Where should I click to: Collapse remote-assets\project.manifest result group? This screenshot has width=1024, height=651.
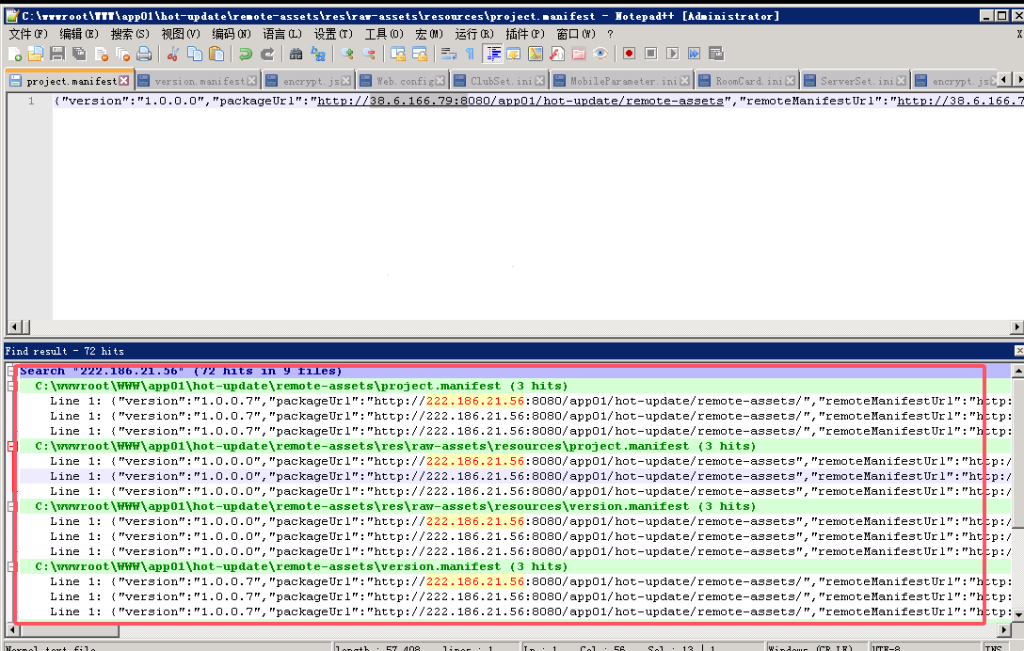click(11, 386)
